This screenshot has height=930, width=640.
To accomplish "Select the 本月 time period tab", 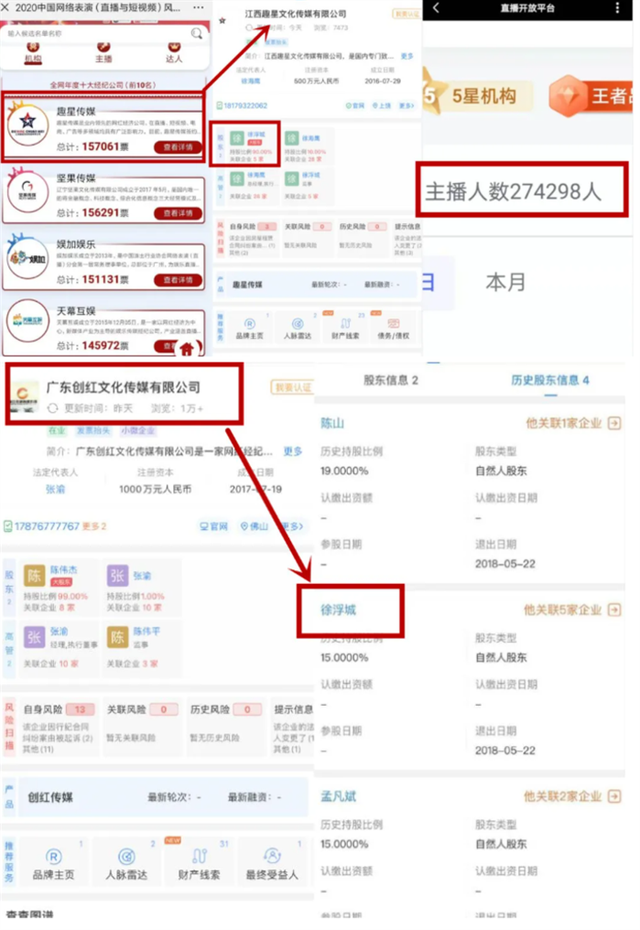I will [x=505, y=282].
